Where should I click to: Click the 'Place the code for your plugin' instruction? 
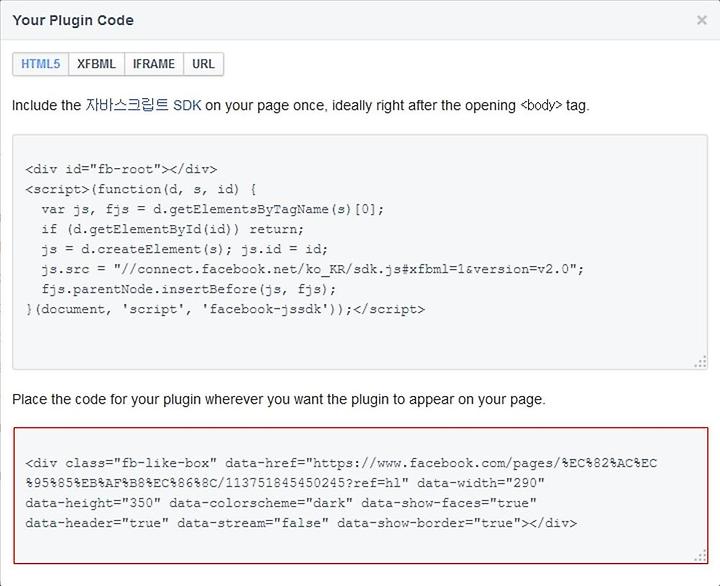pyautogui.click(x=279, y=400)
